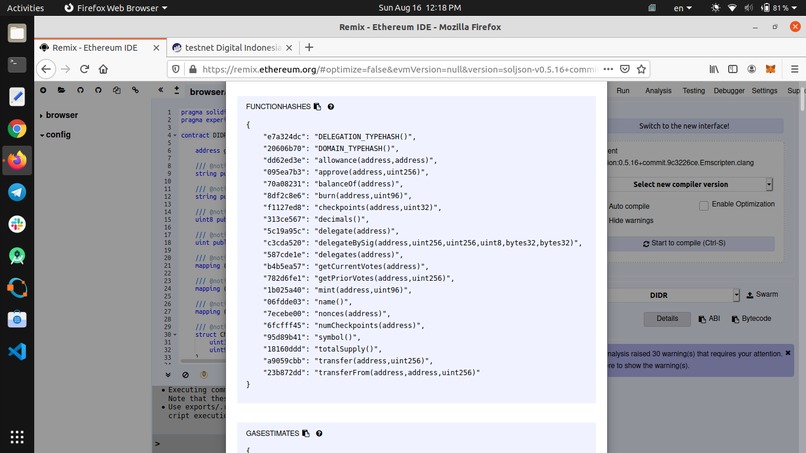Launch Visual Studio Code from dock
Screen dimensions: 806x453
[17, 352]
